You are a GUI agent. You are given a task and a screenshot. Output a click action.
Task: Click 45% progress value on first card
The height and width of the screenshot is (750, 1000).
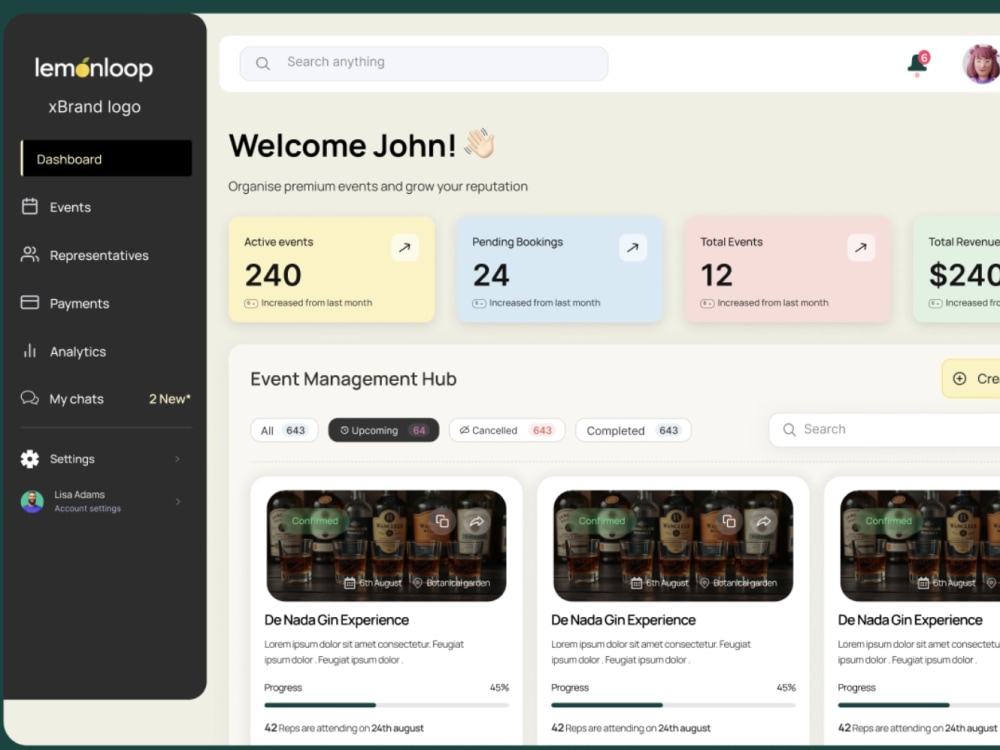click(499, 688)
